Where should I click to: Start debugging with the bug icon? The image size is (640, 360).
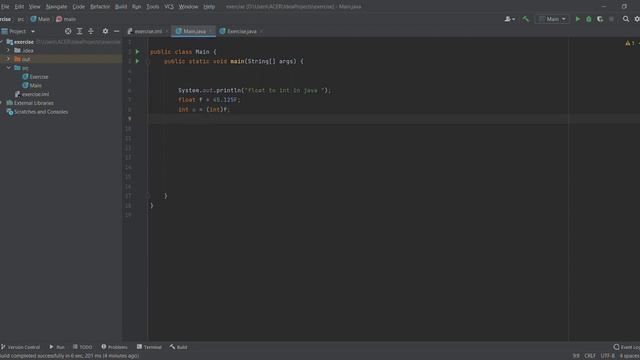click(589, 19)
